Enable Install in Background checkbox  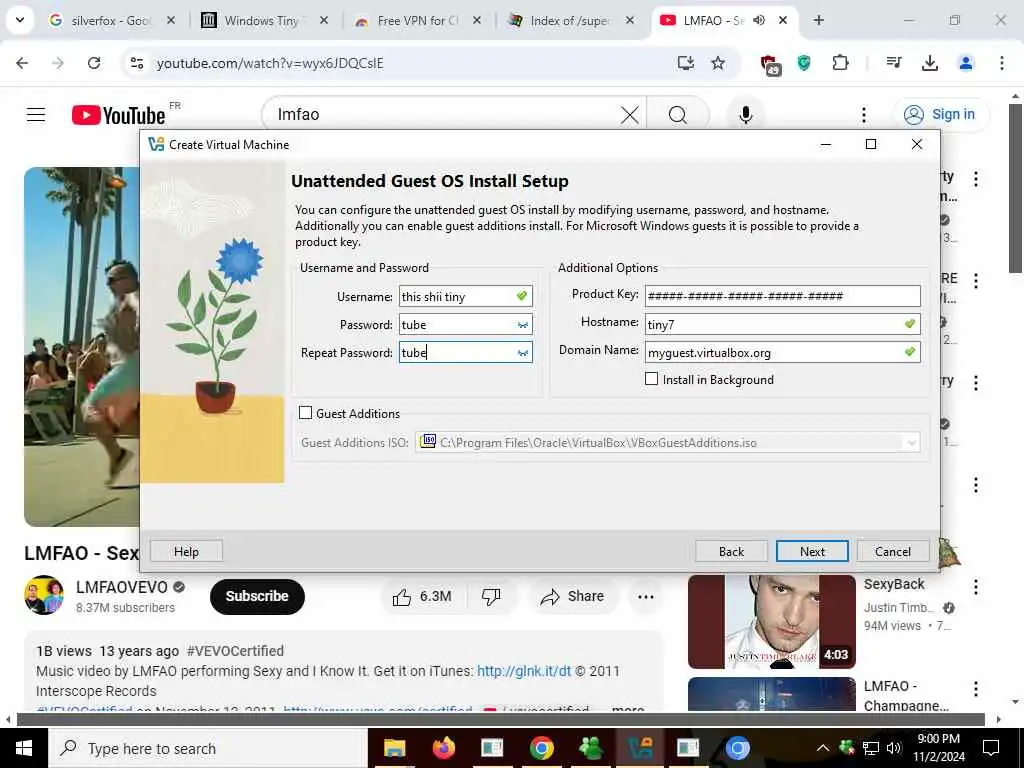click(x=651, y=379)
